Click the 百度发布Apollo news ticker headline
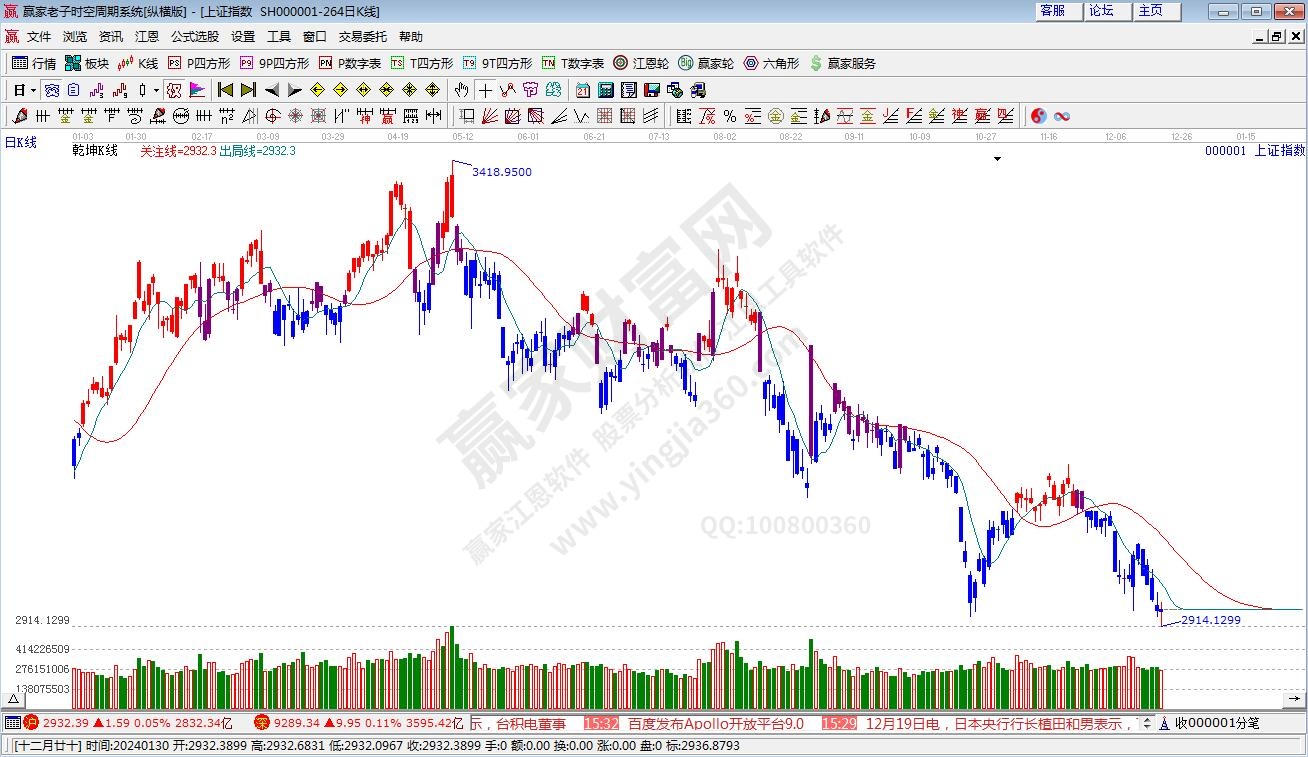Image resolution: width=1308 pixels, height=757 pixels. click(715, 723)
